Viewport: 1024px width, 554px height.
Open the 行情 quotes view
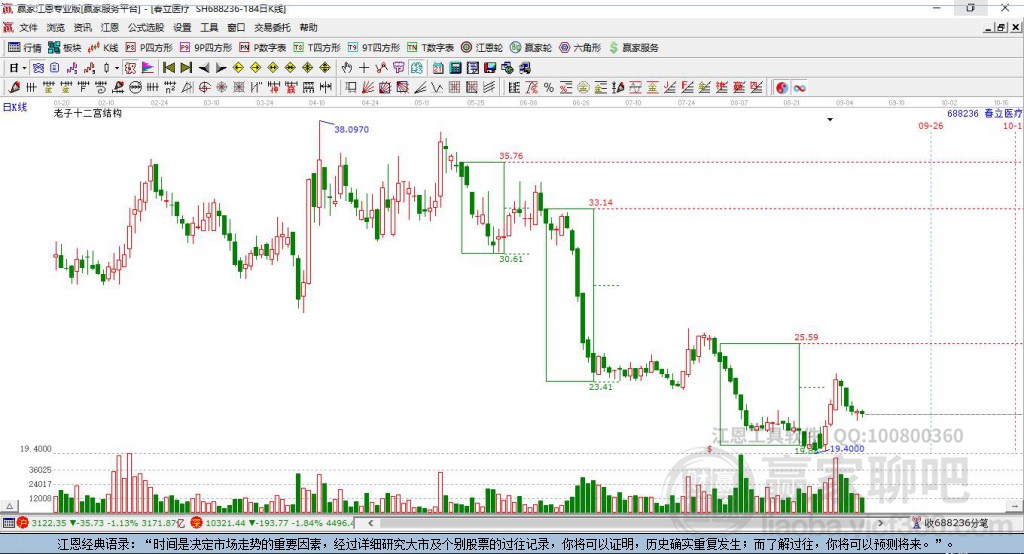(x=24, y=48)
